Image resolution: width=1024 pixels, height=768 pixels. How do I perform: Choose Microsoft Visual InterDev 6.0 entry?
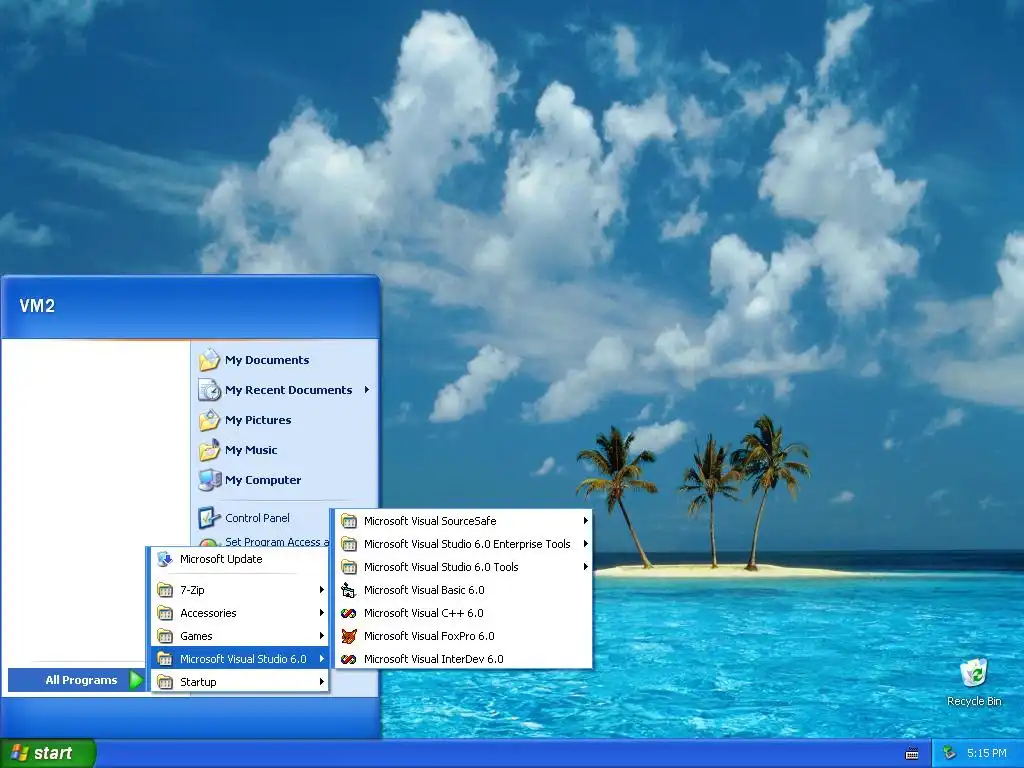(x=463, y=659)
